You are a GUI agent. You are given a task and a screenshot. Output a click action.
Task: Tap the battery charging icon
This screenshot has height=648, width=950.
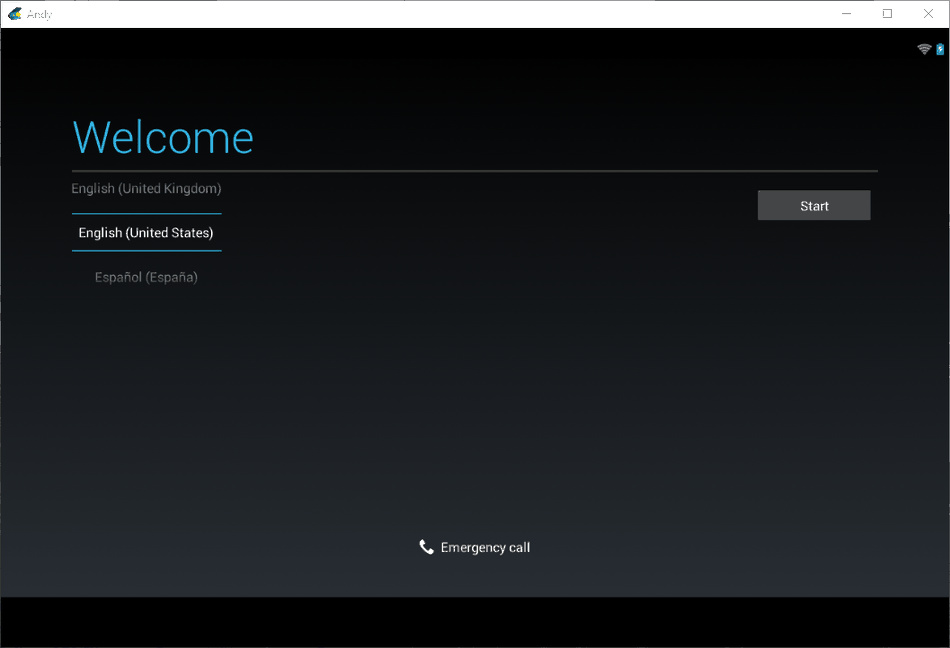click(x=940, y=49)
